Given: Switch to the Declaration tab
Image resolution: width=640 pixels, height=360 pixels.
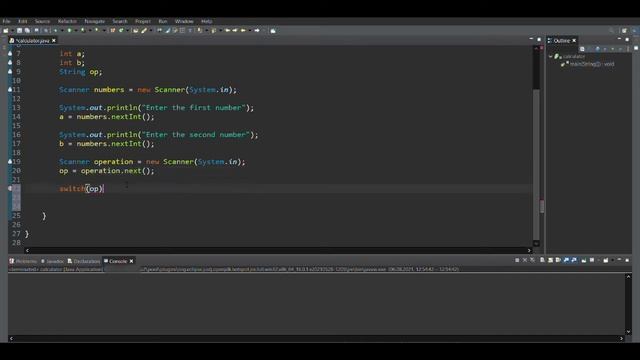Looking at the screenshot, I should coord(84,261).
